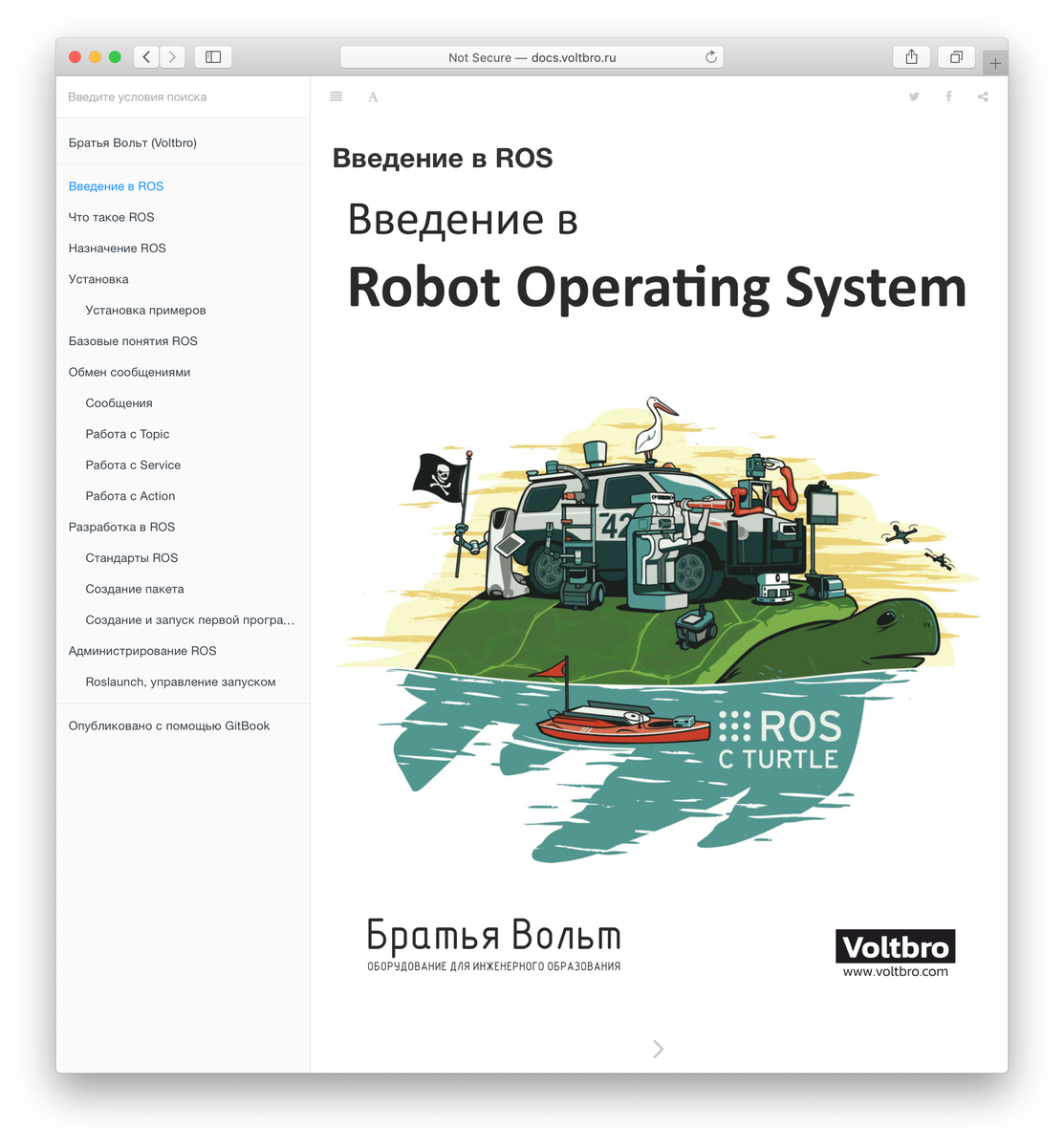Share page on Twitter
1064x1147 pixels.
(914, 97)
